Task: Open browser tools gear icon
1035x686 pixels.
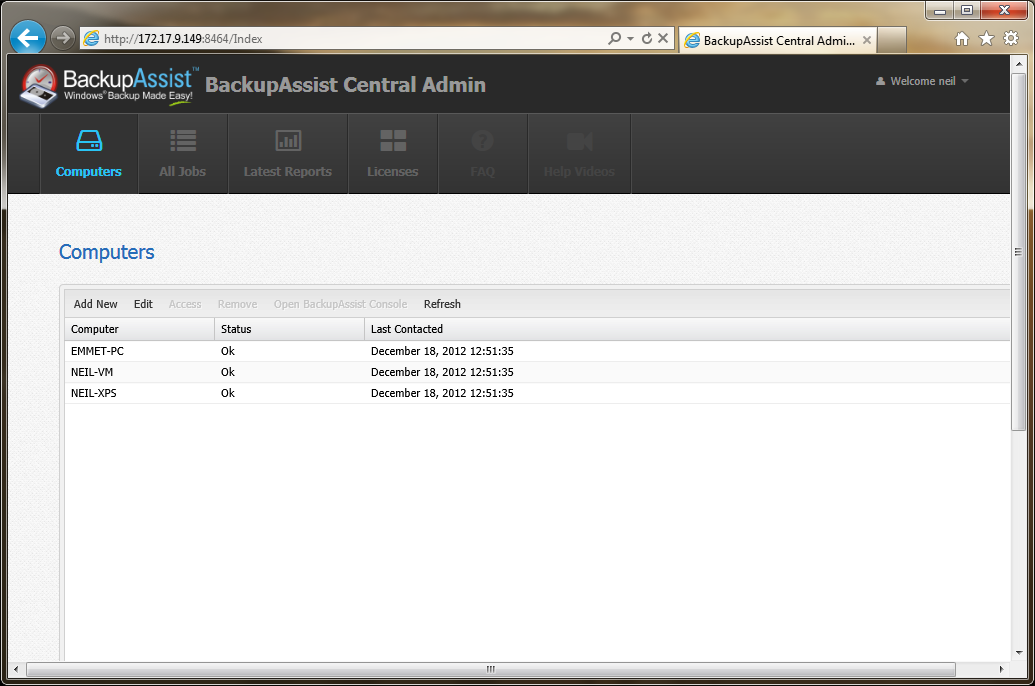Action: coord(1011,39)
